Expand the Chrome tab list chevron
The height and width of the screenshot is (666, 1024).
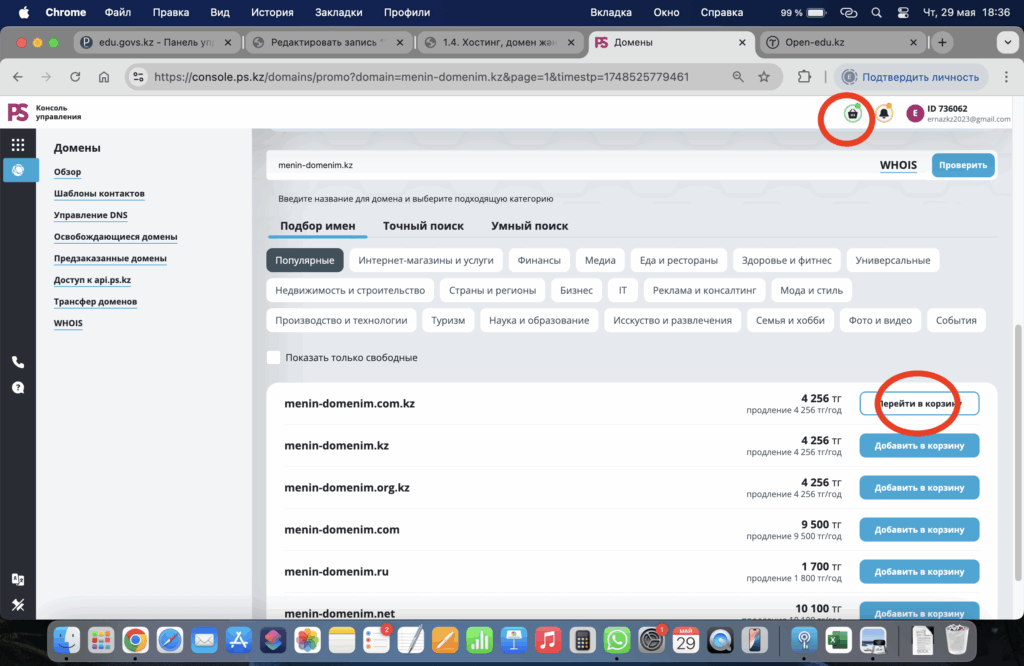(x=1006, y=43)
